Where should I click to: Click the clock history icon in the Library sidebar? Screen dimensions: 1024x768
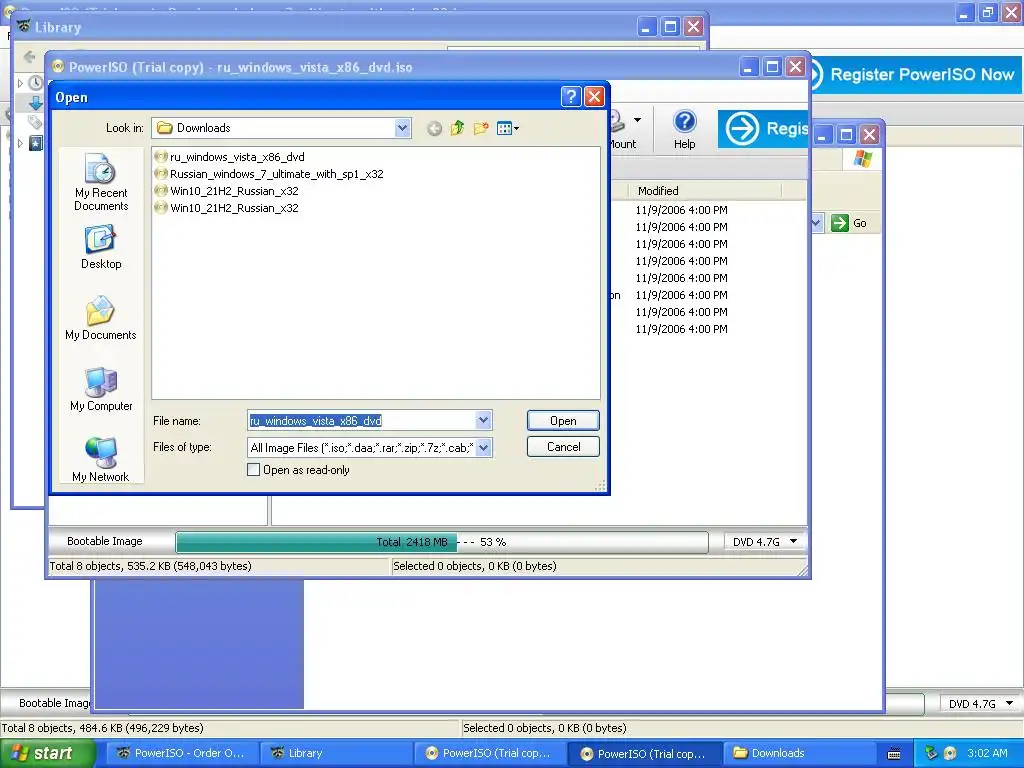(x=35, y=83)
